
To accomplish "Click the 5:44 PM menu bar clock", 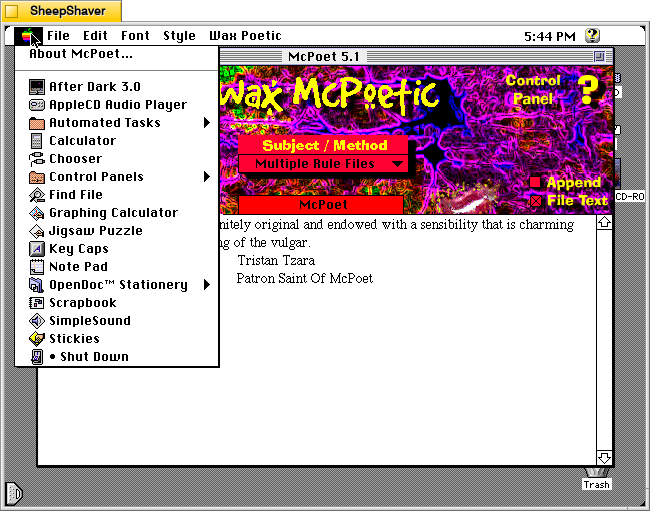I will [550, 36].
